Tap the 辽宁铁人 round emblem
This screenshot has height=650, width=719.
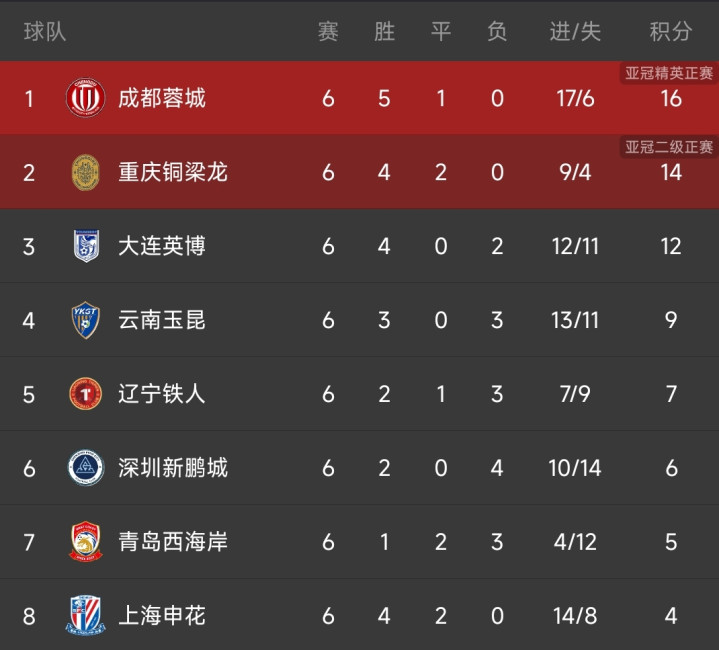(x=85, y=394)
